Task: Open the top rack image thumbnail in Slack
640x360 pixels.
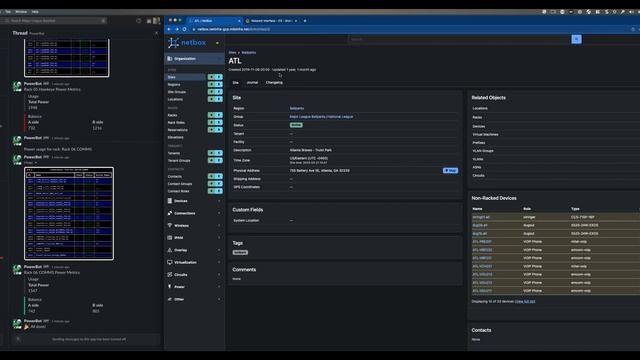Action: (67, 58)
